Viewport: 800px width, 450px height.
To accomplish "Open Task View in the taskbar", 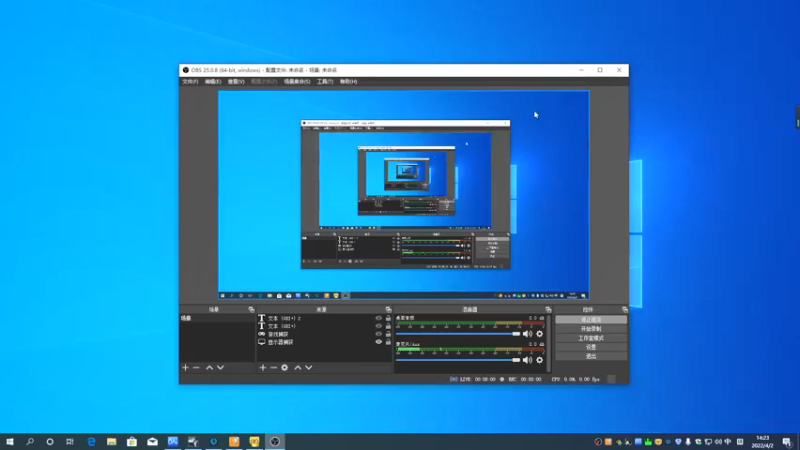I will pos(70,441).
